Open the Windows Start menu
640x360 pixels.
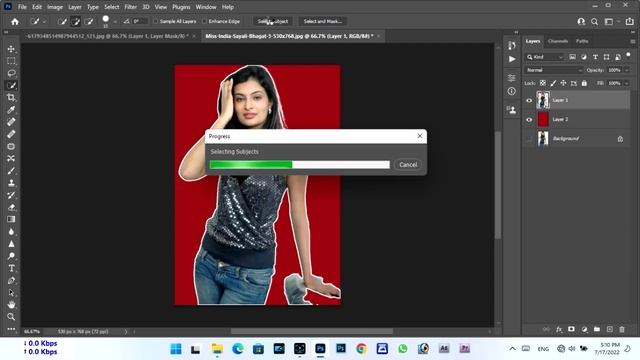click(x=176, y=349)
